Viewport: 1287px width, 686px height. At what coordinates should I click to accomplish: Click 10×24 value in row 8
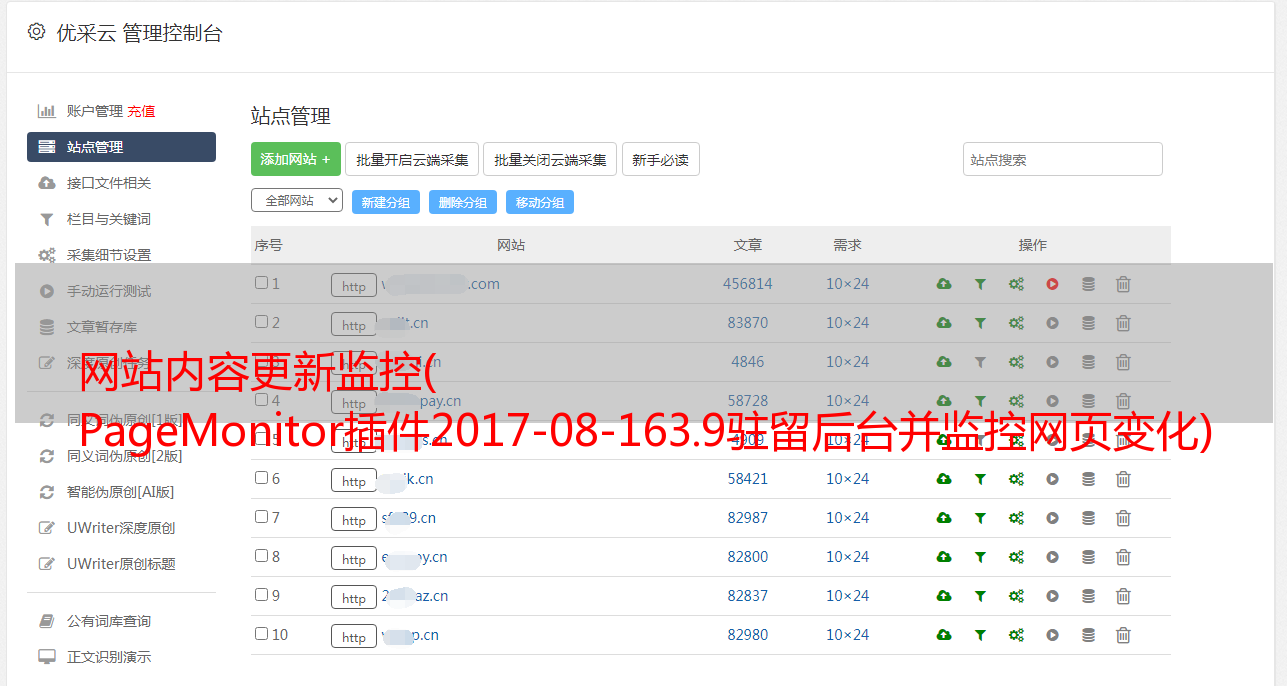848,557
